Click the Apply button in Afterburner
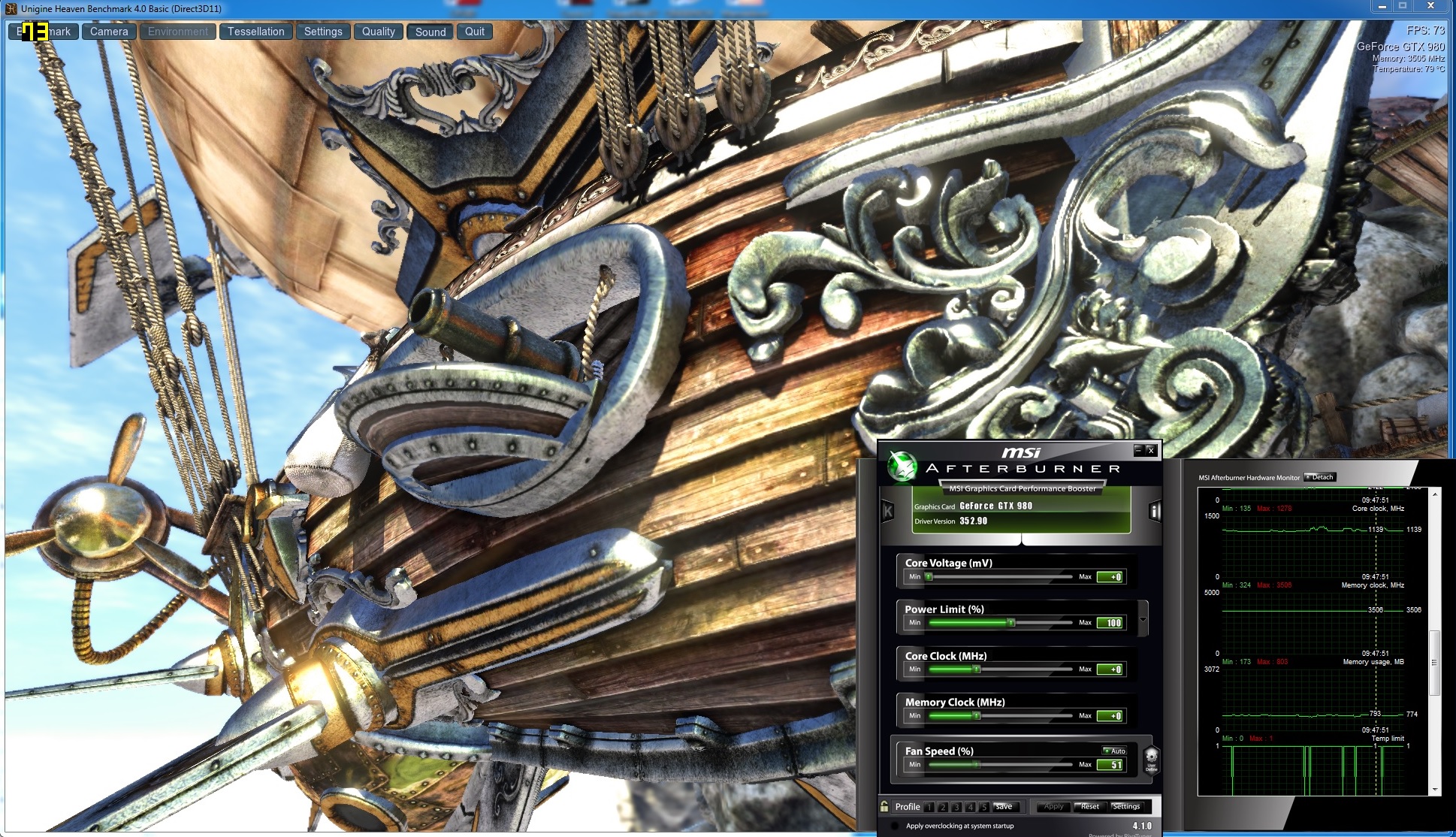Viewport: 1456px width, 837px height. tap(1053, 807)
